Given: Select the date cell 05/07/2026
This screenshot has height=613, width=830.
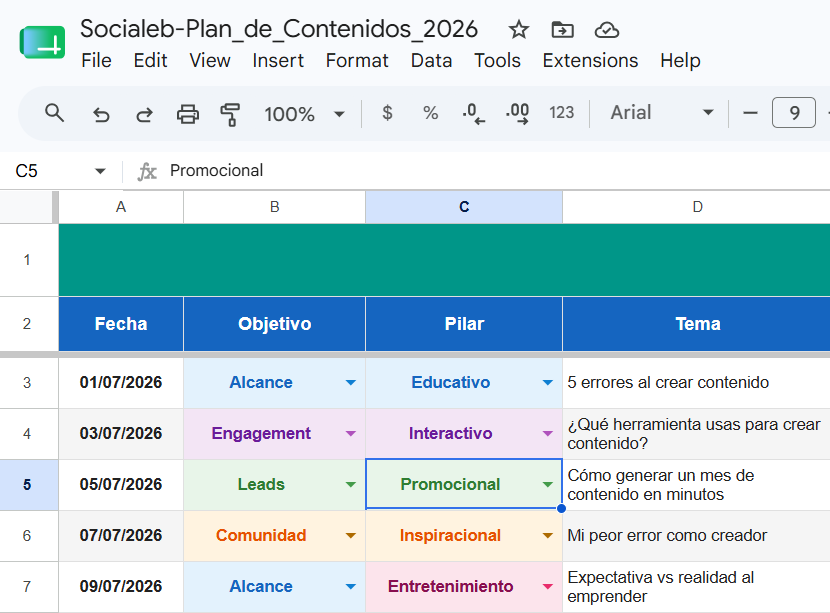Looking at the screenshot, I should tap(121, 484).
